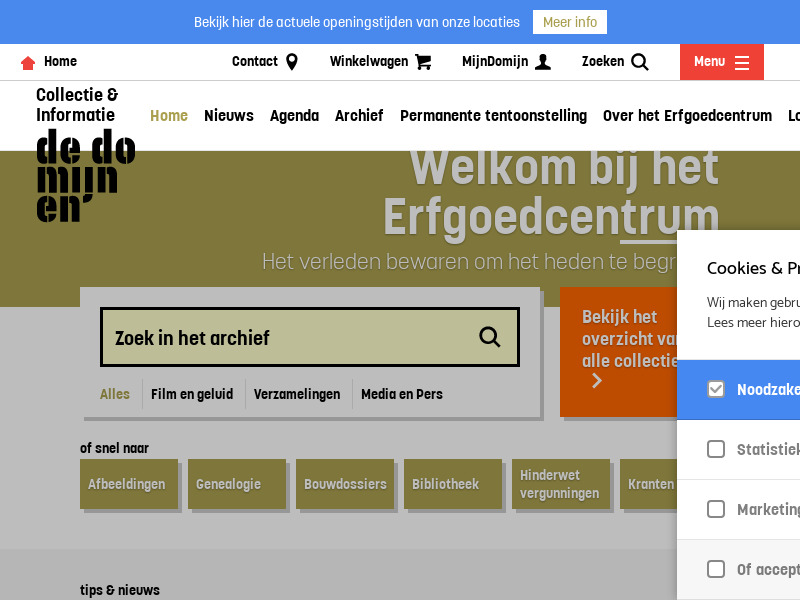
Task: Expand the 'Of accepteer' cookie option row
Action: [716, 569]
